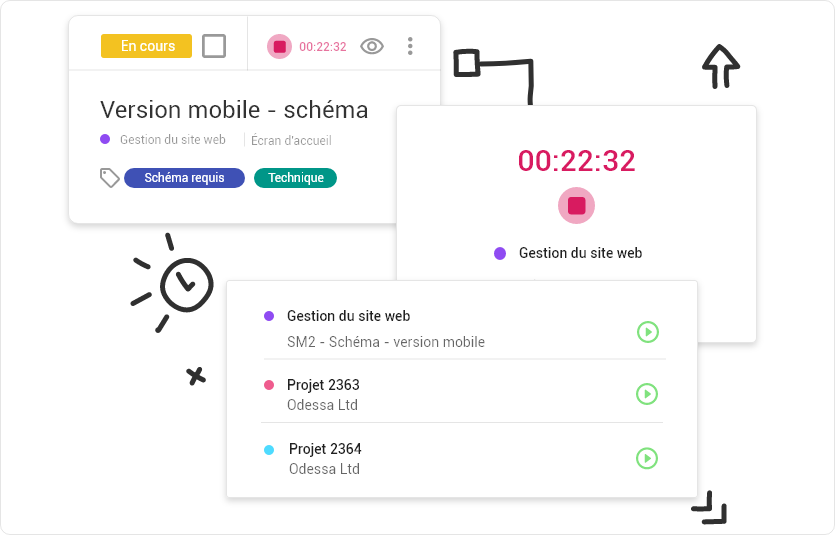Screen dimensions: 835x535
Task: Tick the task completion checkbox
Action: pos(214,46)
